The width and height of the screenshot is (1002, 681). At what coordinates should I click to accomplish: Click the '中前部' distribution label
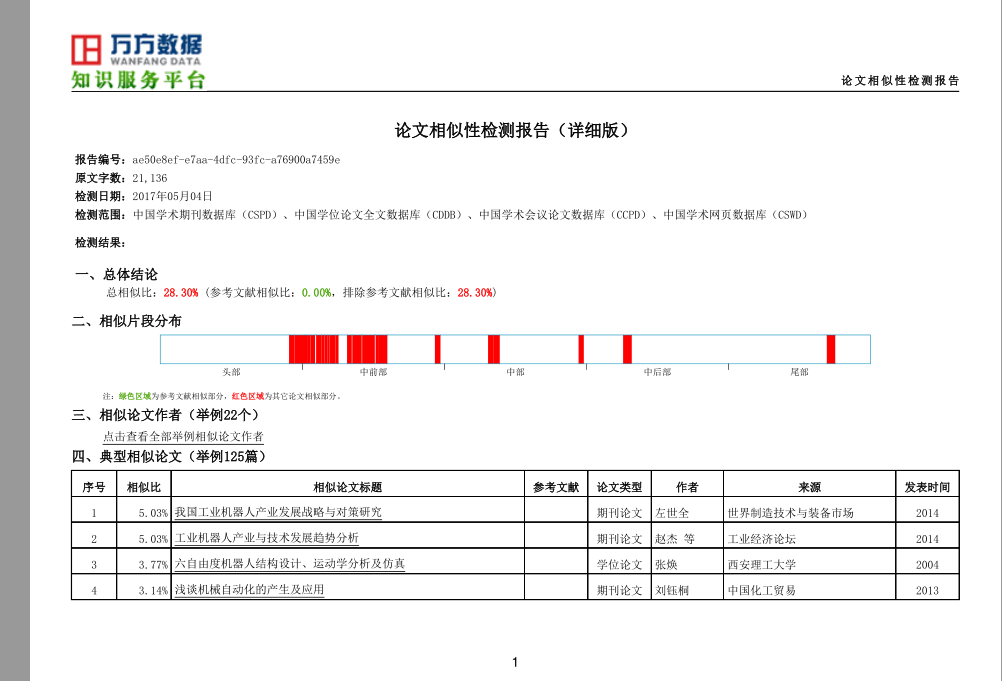pos(373,372)
